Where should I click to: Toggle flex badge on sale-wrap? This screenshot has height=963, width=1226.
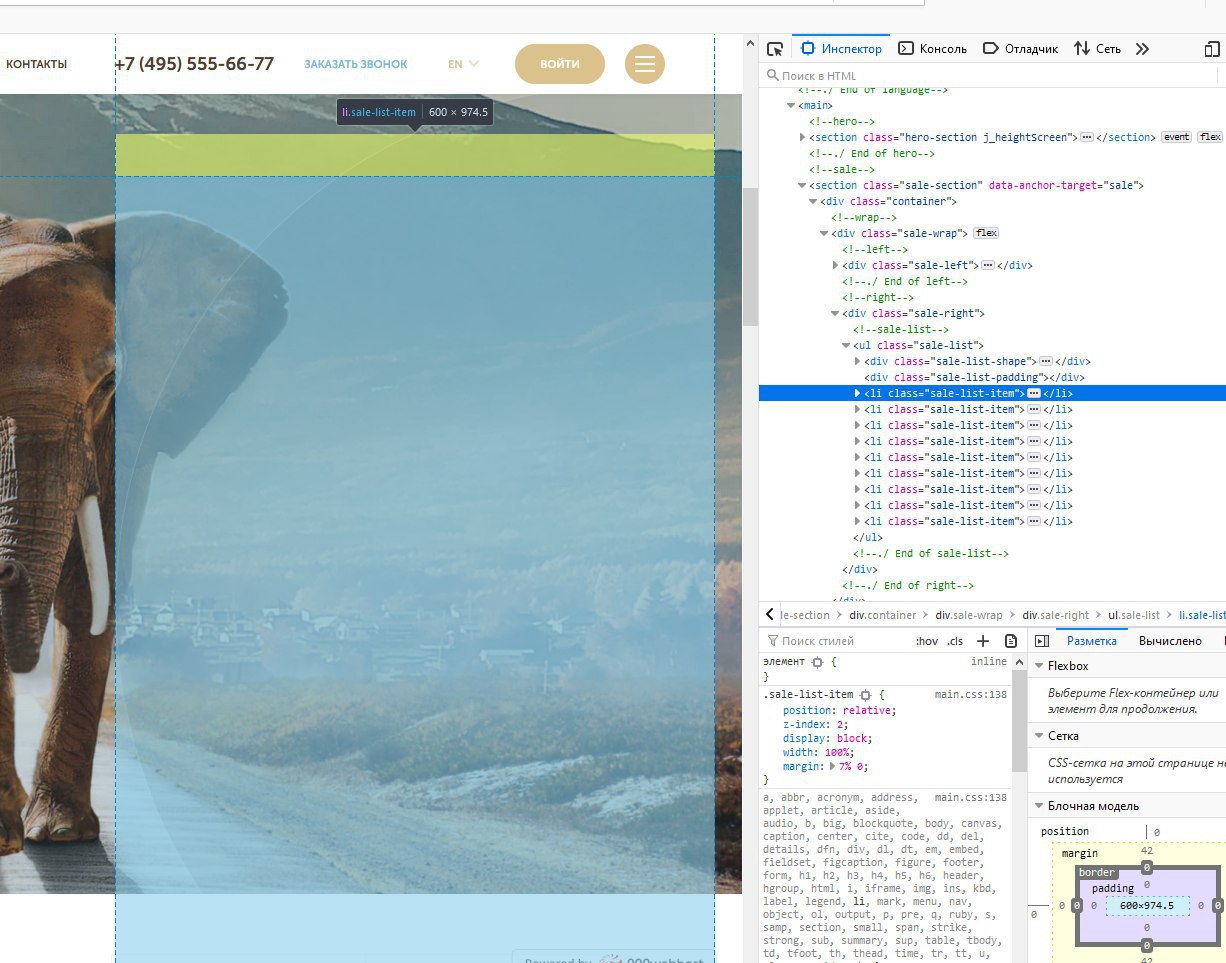coord(986,233)
